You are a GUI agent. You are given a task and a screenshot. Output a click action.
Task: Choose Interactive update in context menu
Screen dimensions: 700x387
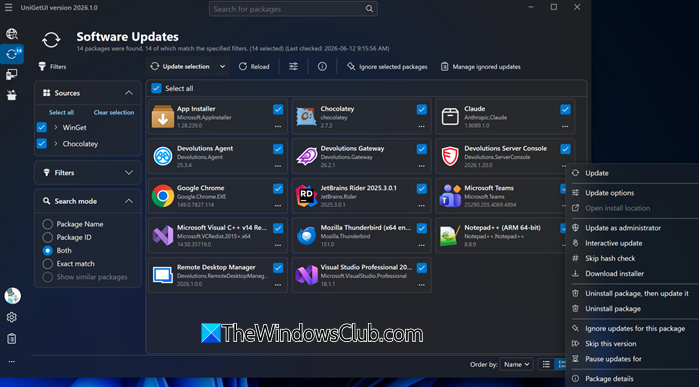[x=633, y=243]
